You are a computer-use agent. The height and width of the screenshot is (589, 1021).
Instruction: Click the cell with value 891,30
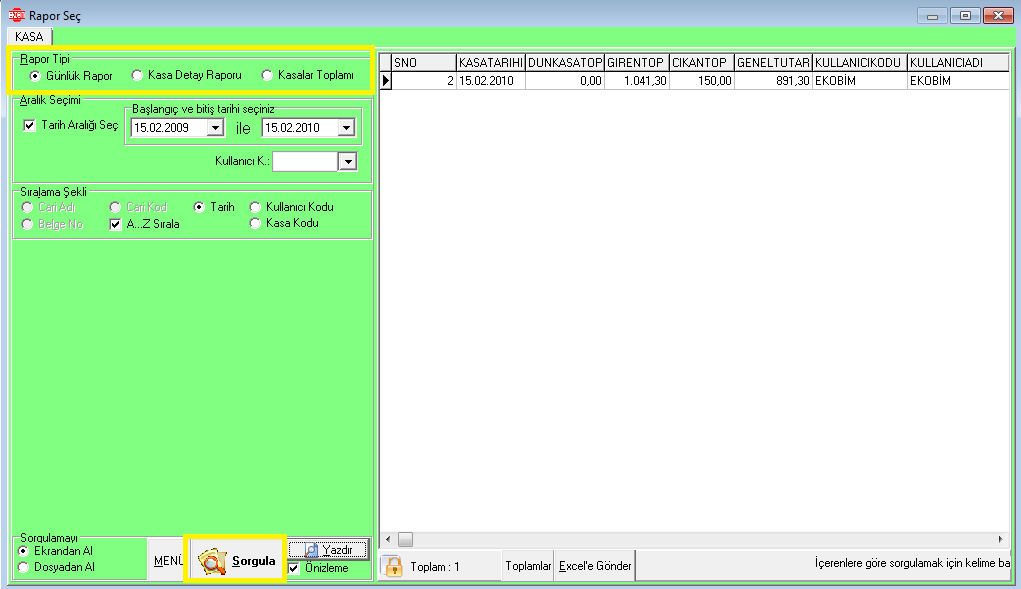click(774, 81)
